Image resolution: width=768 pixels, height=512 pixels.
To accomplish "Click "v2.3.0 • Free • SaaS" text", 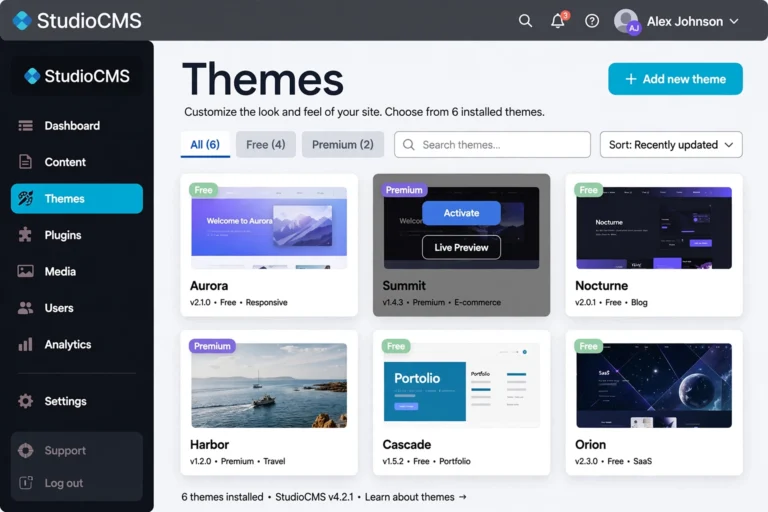I will click(613, 461).
